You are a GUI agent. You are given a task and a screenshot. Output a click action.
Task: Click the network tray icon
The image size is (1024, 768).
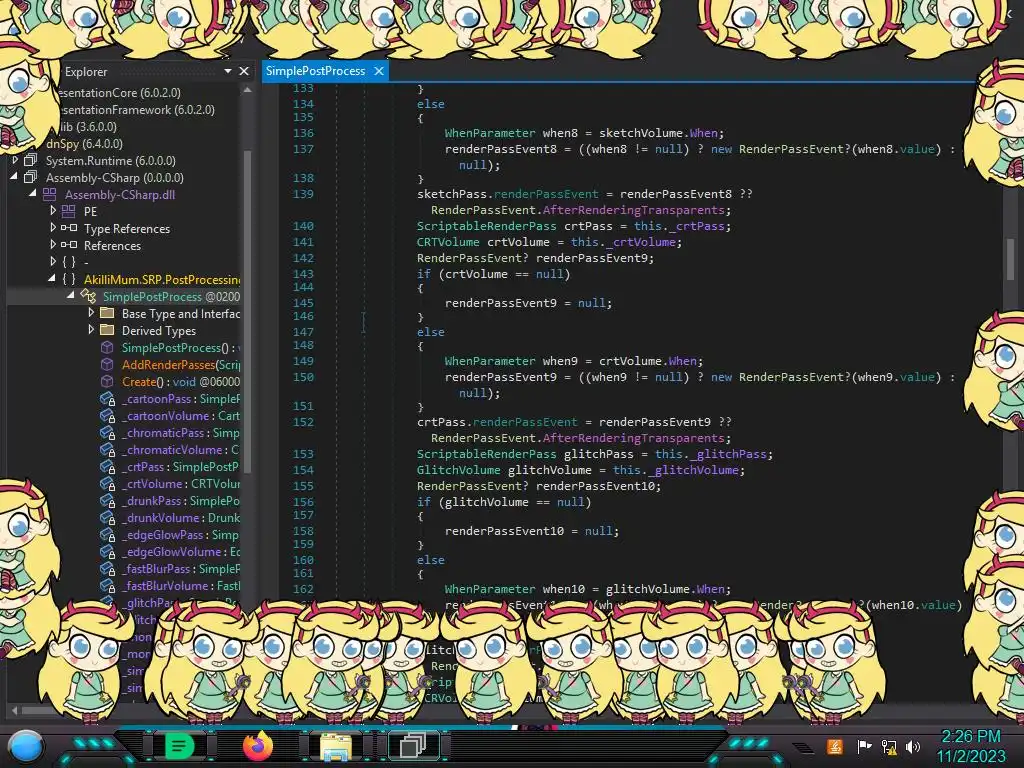coord(888,746)
